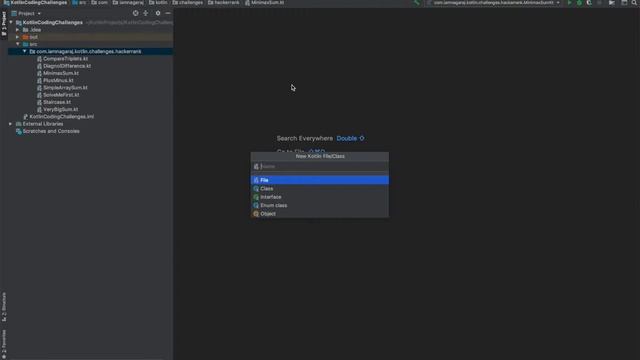
Task: Click the hackerrank package folder icon
Action: tap(32, 51)
